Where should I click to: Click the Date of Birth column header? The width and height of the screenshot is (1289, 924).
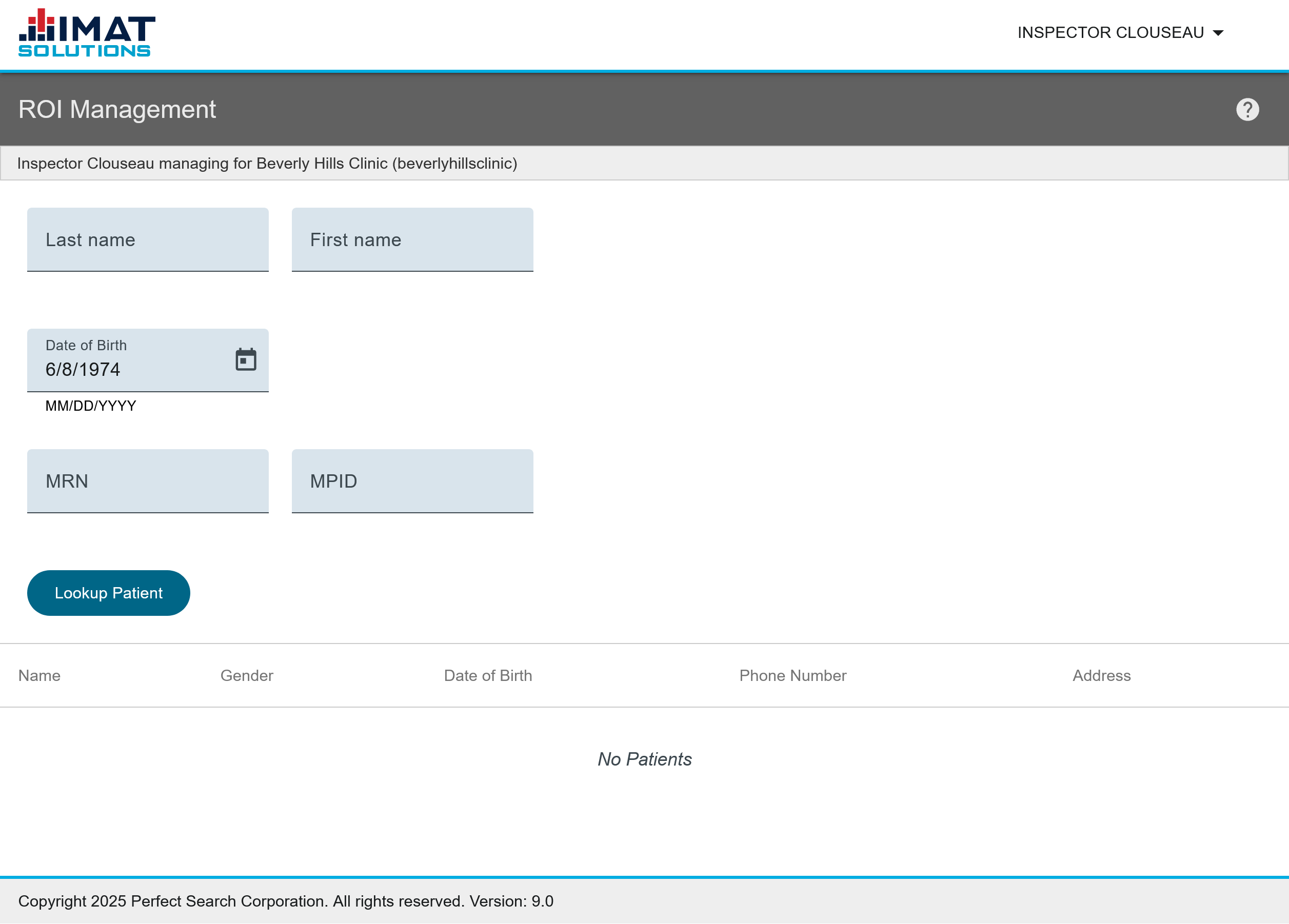click(x=488, y=675)
